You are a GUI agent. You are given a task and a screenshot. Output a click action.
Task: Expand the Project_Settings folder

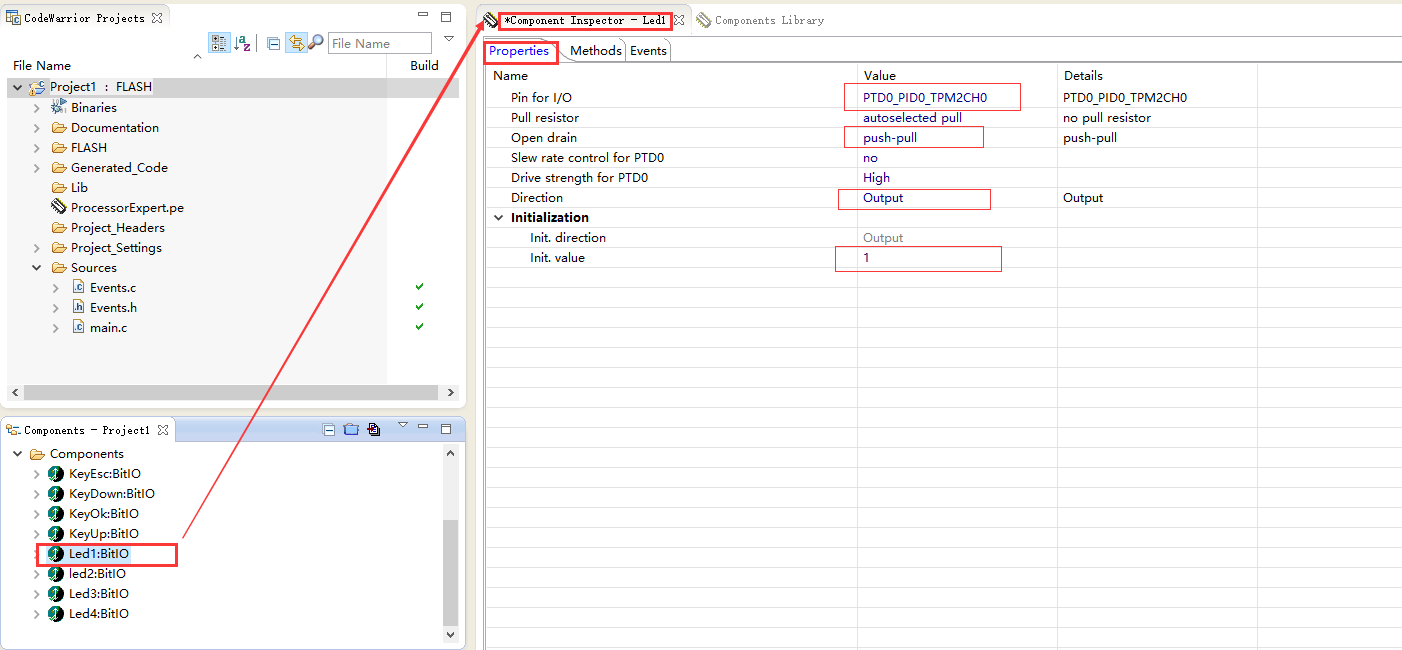[x=37, y=248]
